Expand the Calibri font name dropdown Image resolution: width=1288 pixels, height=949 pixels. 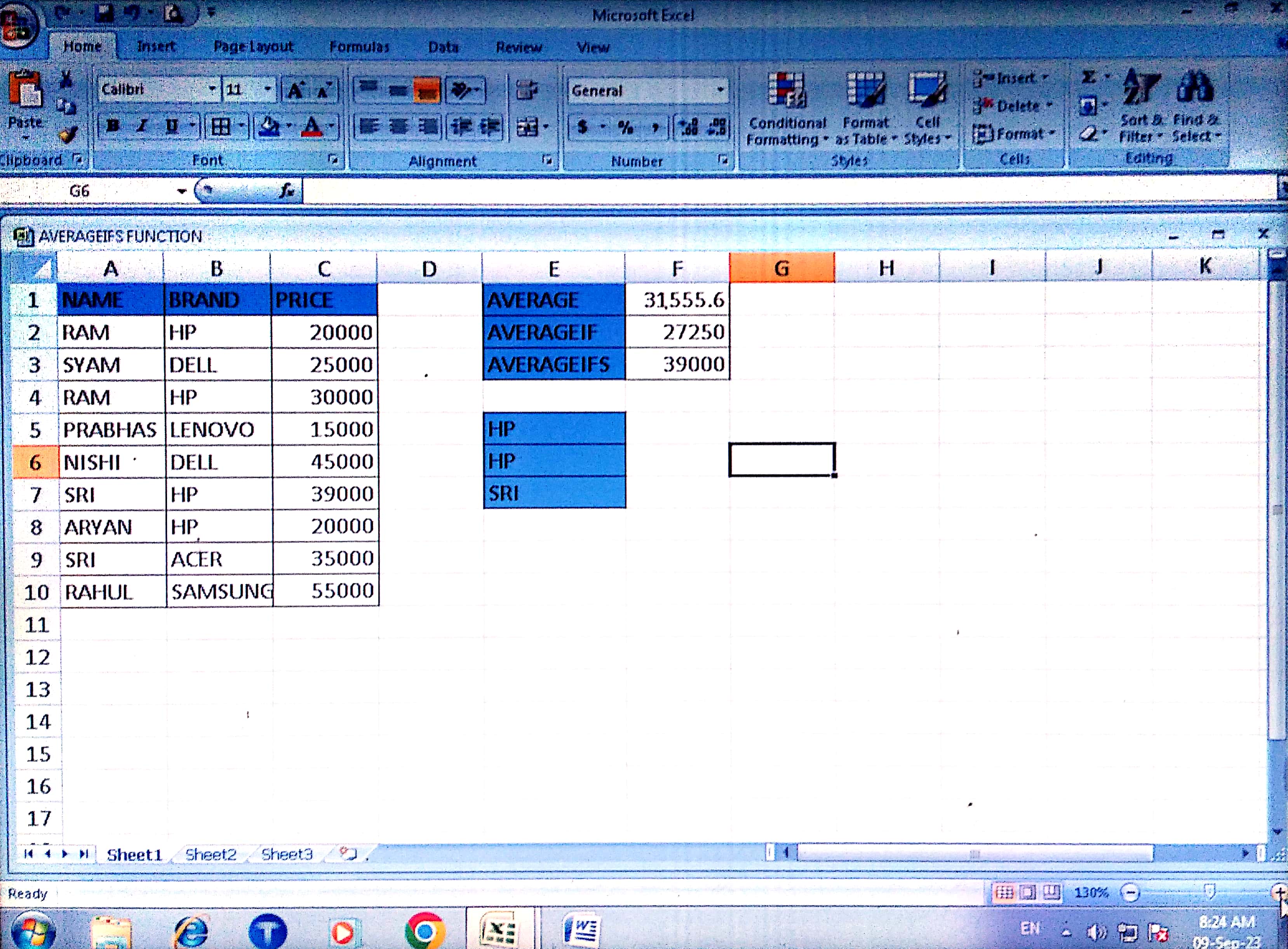pyautogui.click(x=212, y=90)
